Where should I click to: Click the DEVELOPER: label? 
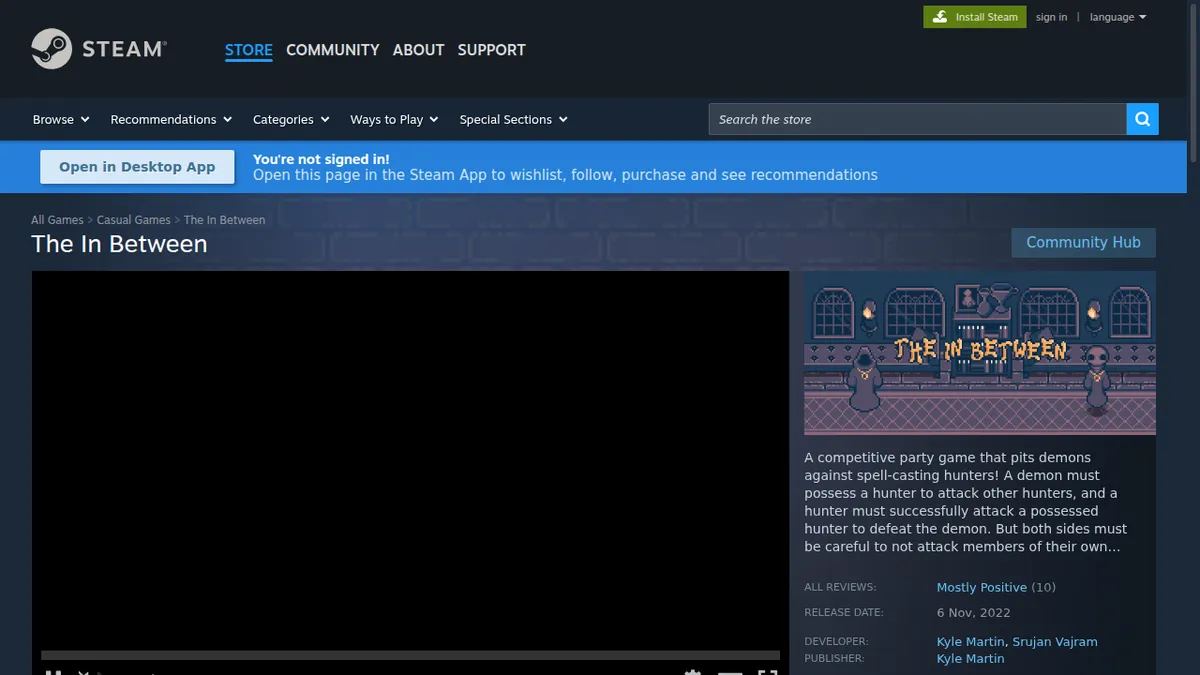click(836, 642)
